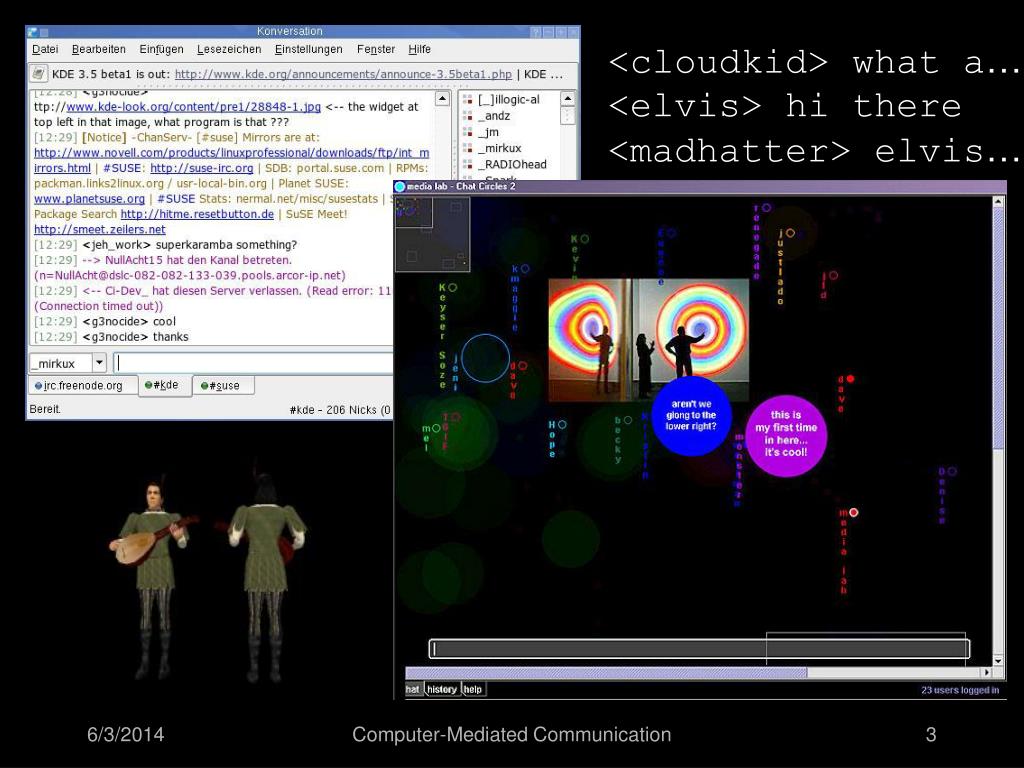Switch to the irc.freenode.org tab
The image size is (1024, 768).
coord(82,385)
